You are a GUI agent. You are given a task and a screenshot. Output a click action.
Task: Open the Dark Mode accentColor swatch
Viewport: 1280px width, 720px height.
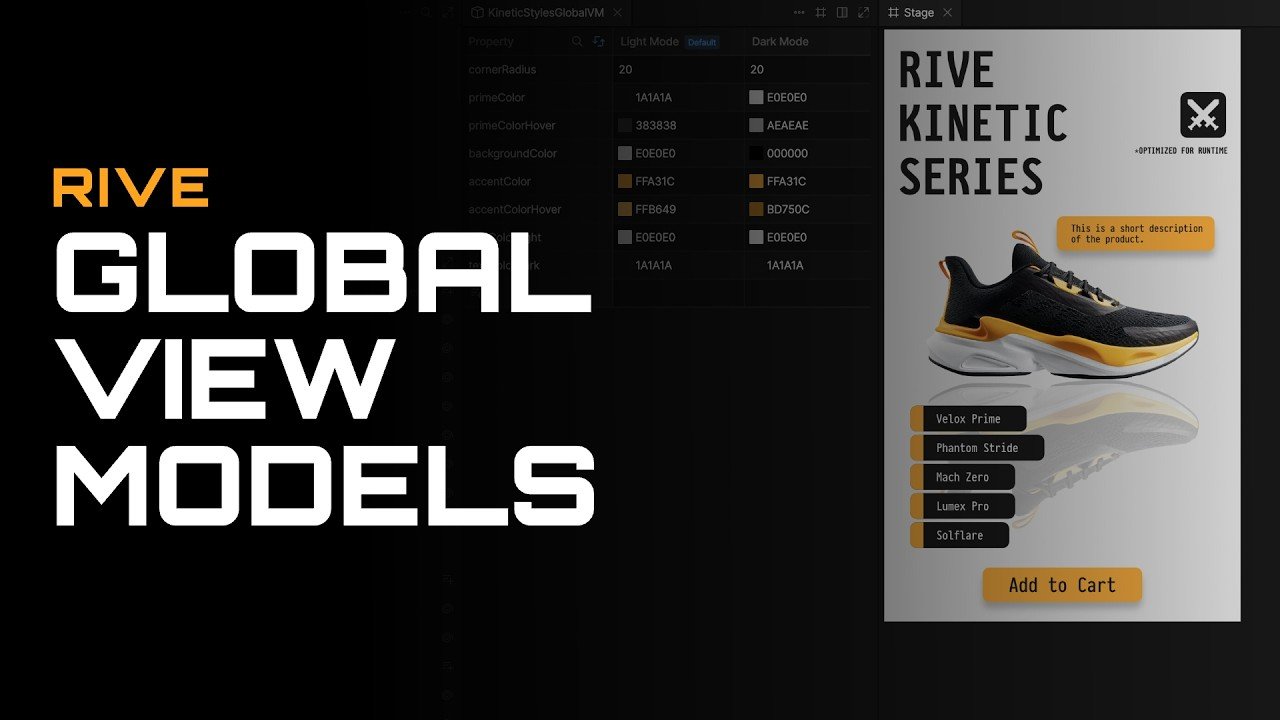756,182
